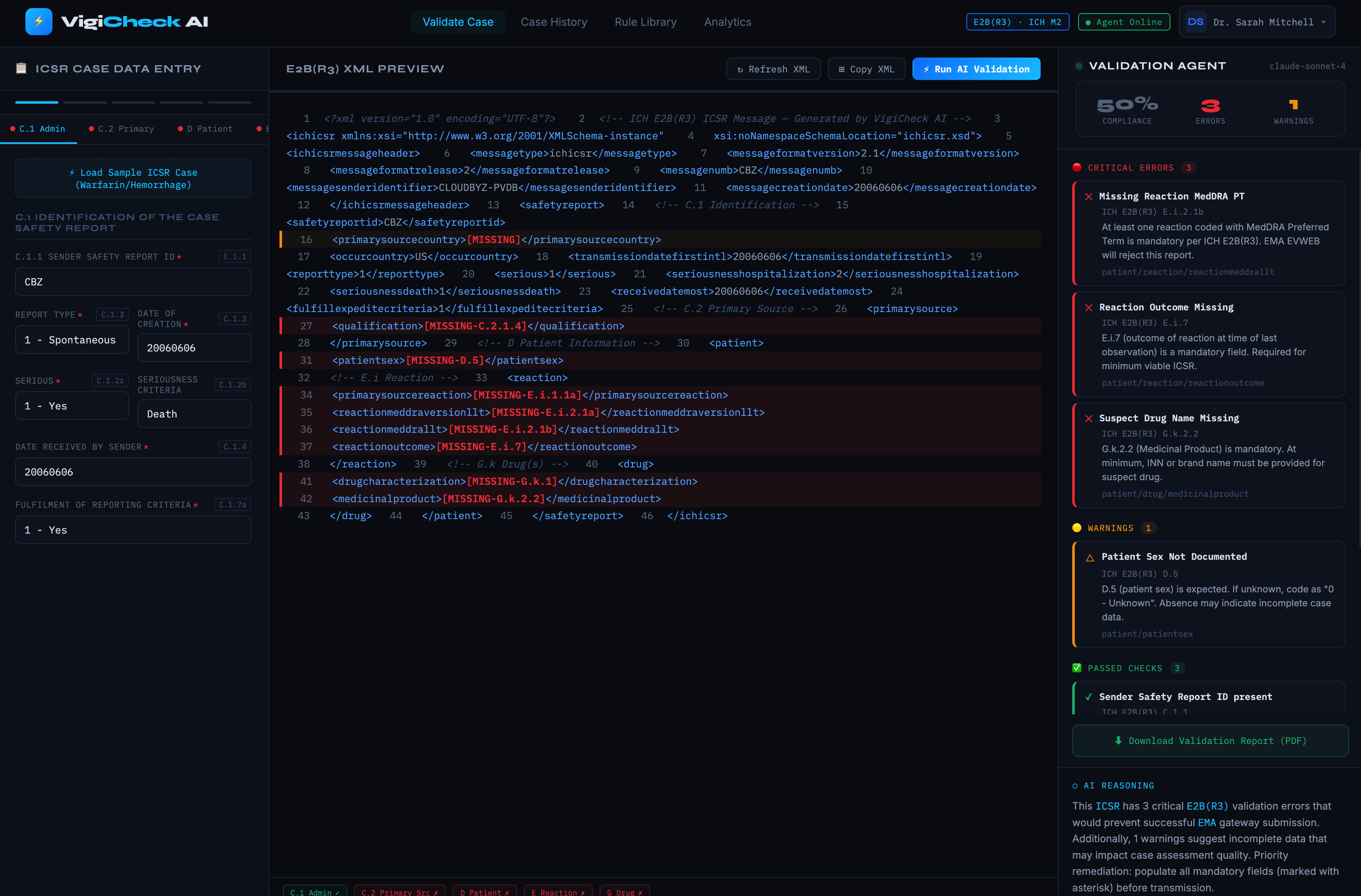Click the red X icon on Missing Reaction MedDRA PT

(1089, 197)
